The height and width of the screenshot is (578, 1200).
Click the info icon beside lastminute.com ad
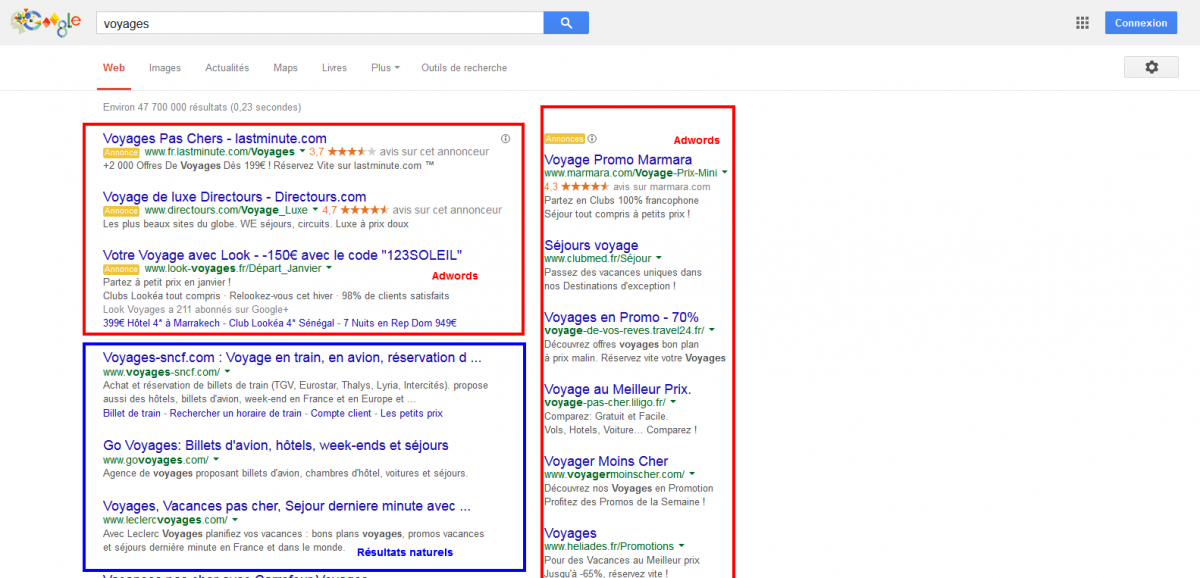[506, 138]
